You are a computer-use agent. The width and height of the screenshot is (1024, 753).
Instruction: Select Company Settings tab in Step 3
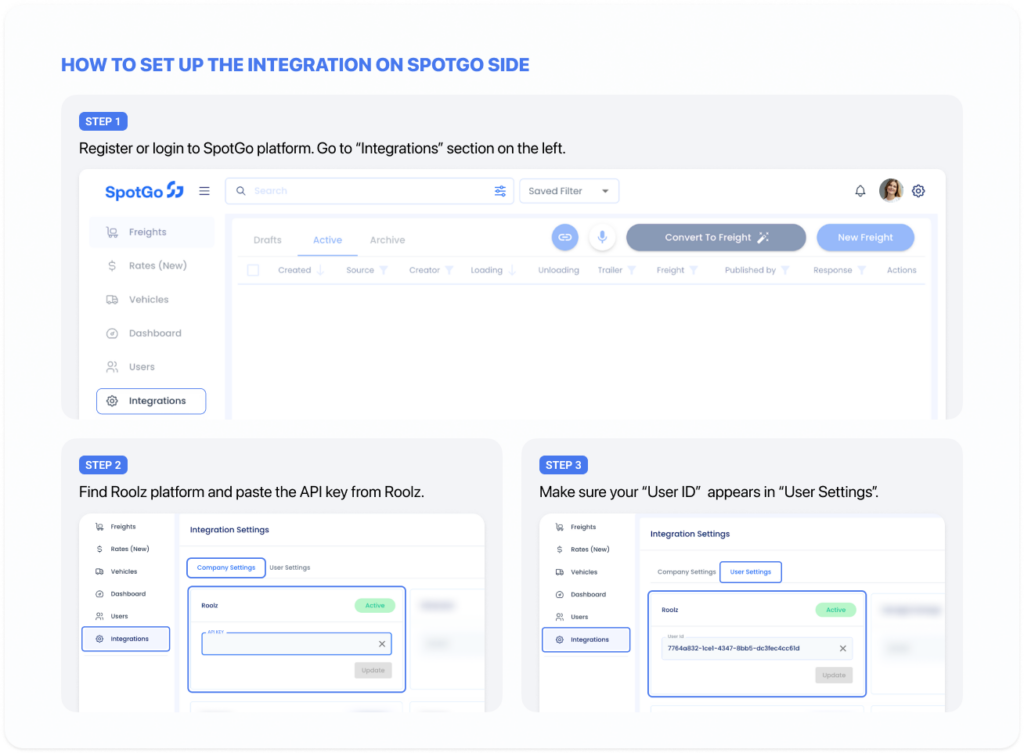click(686, 571)
